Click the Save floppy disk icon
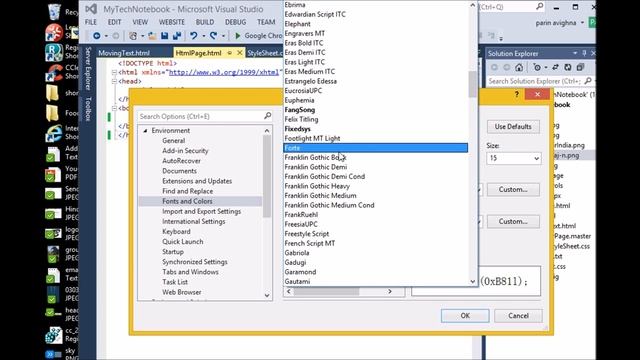Viewport: 640px width, 360px height. click(164, 36)
